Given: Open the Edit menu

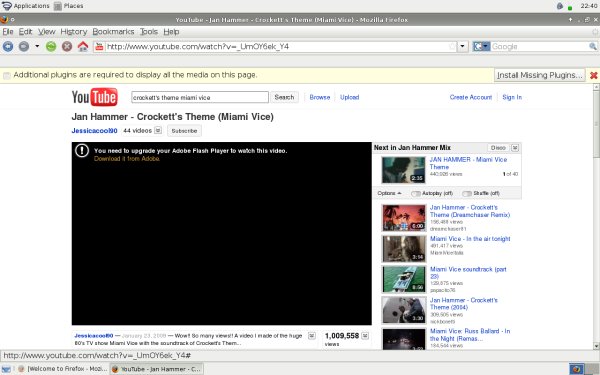Looking at the screenshot, I should pos(25,32).
